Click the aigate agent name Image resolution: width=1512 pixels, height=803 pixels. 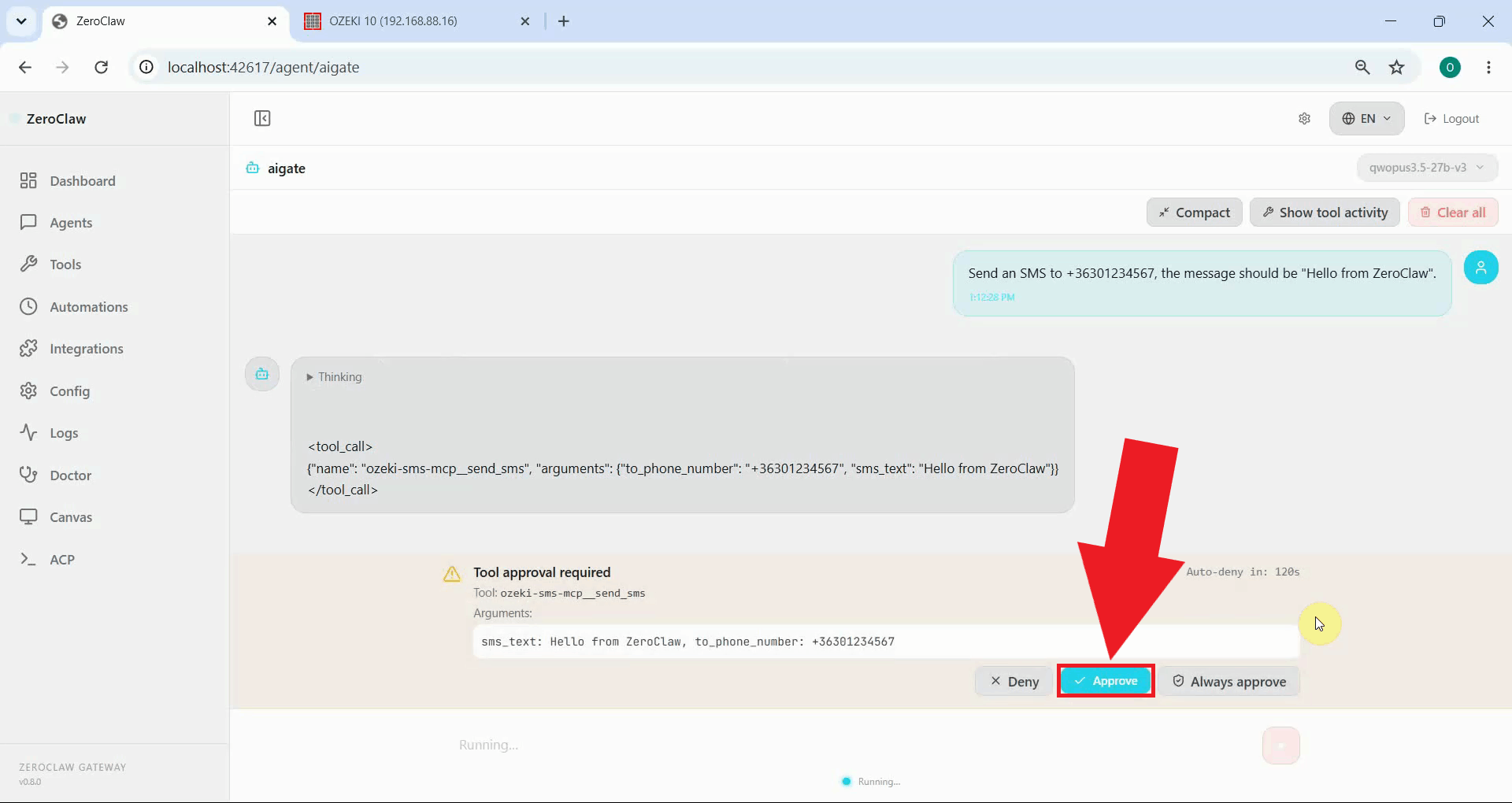(287, 168)
